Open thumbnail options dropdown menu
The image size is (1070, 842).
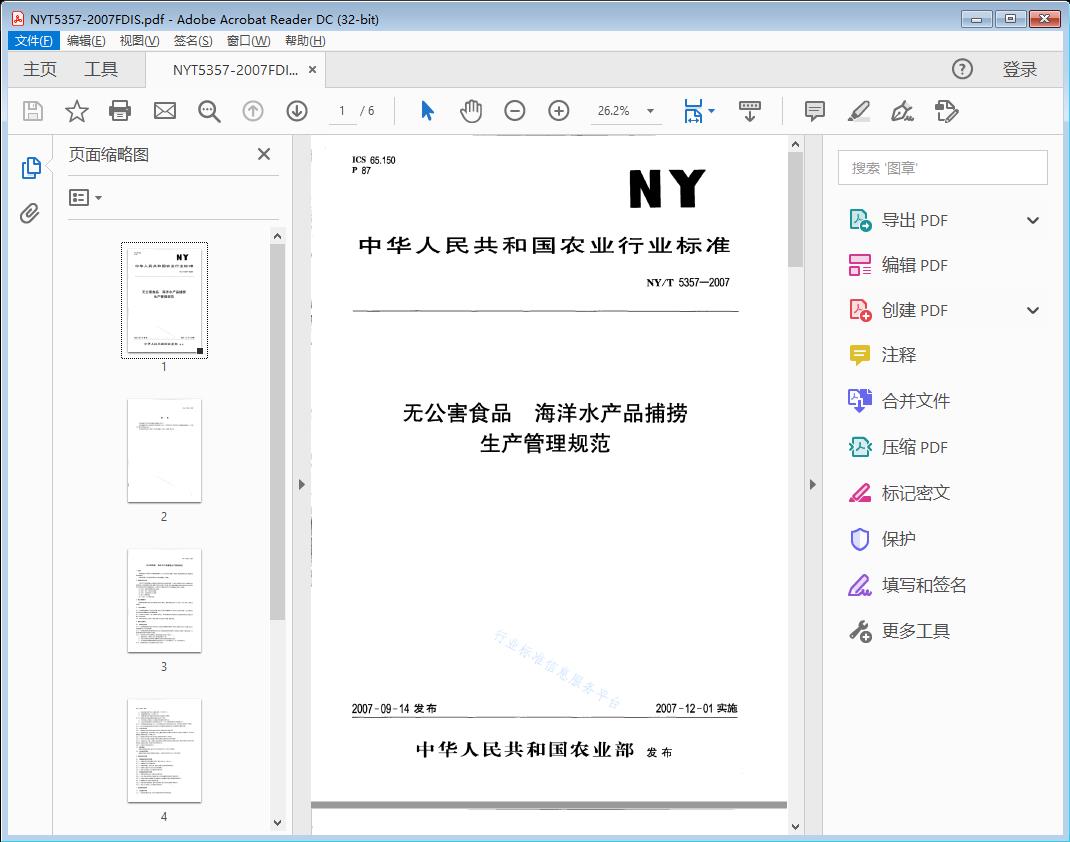click(x=86, y=198)
